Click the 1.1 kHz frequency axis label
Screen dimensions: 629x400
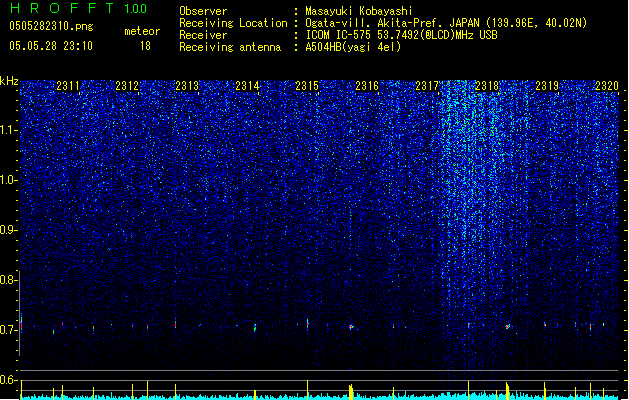(x=8, y=130)
